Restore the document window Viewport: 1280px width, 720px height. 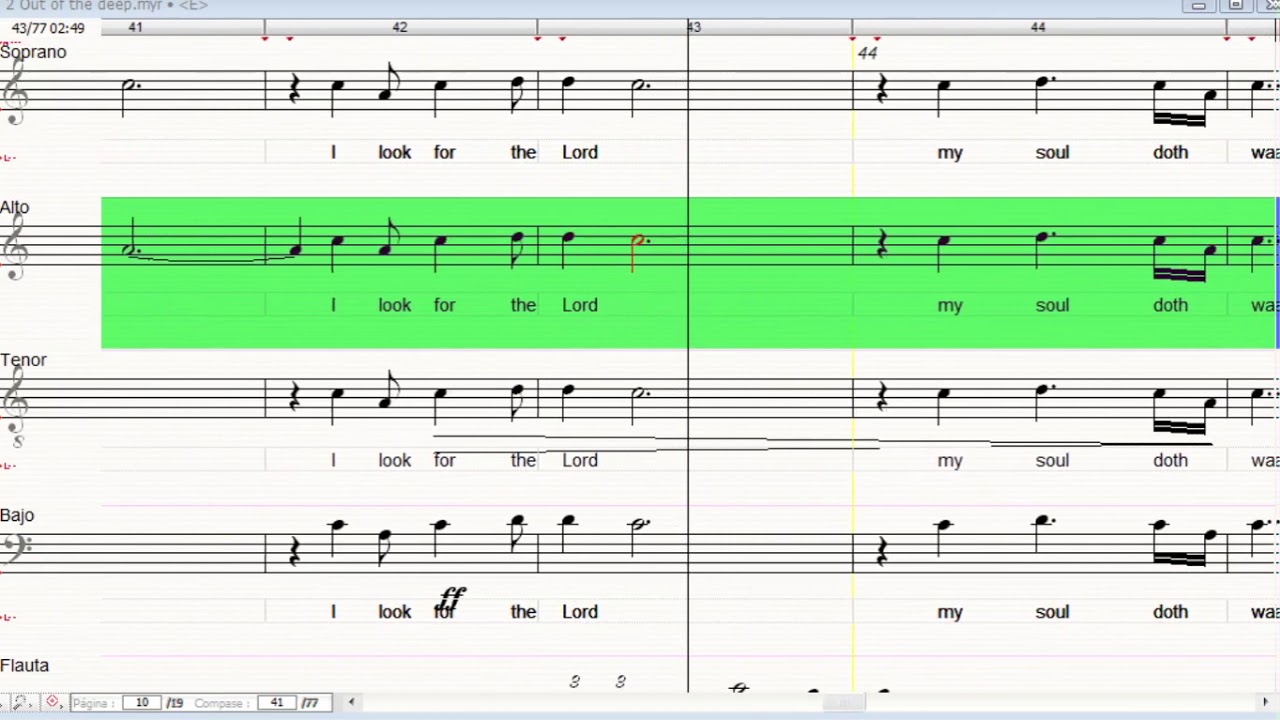click(x=1236, y=5)
